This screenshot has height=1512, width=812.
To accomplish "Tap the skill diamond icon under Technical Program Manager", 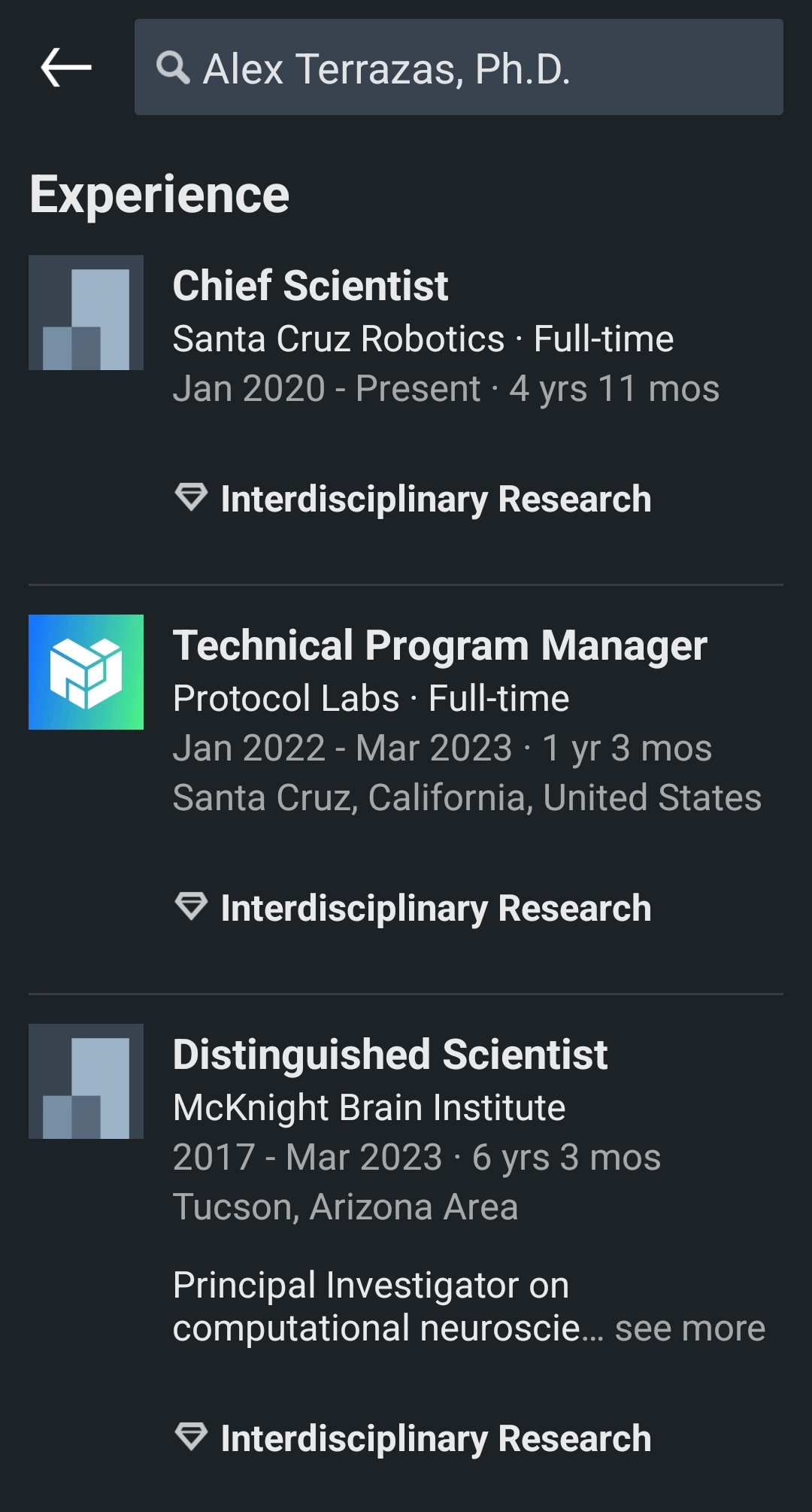I will pyautogui.click(x=191, y=906).
